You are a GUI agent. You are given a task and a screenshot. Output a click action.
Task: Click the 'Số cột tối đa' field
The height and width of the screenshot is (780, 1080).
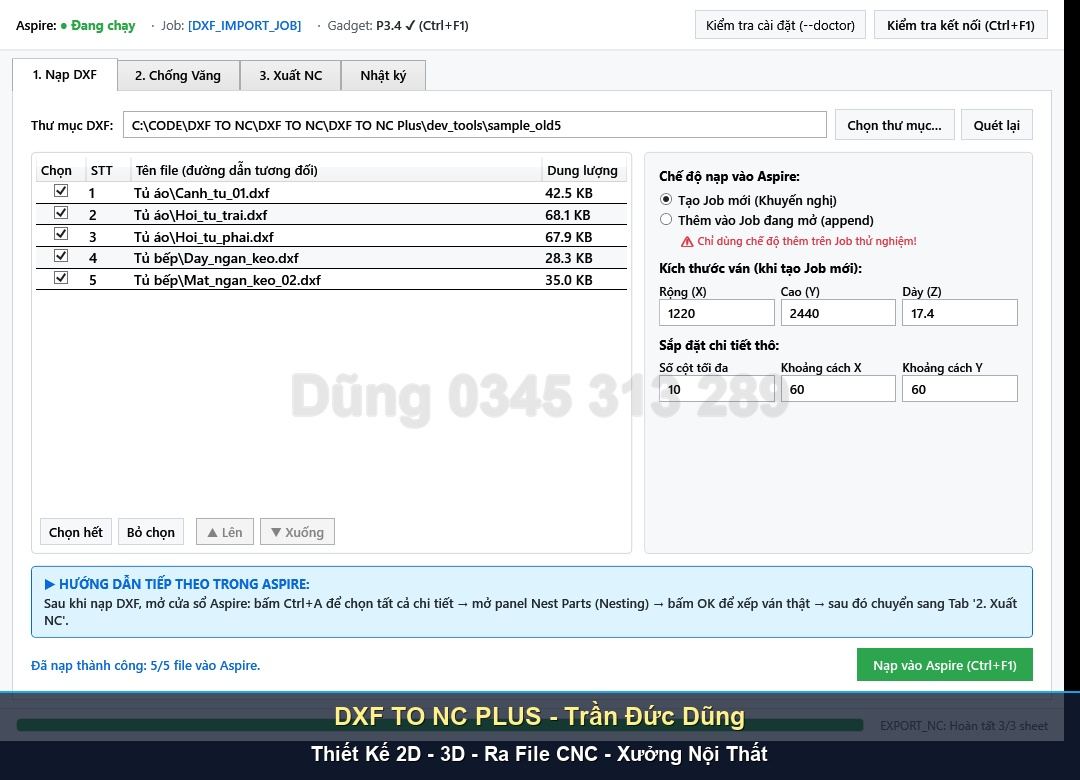click(716, 389)
